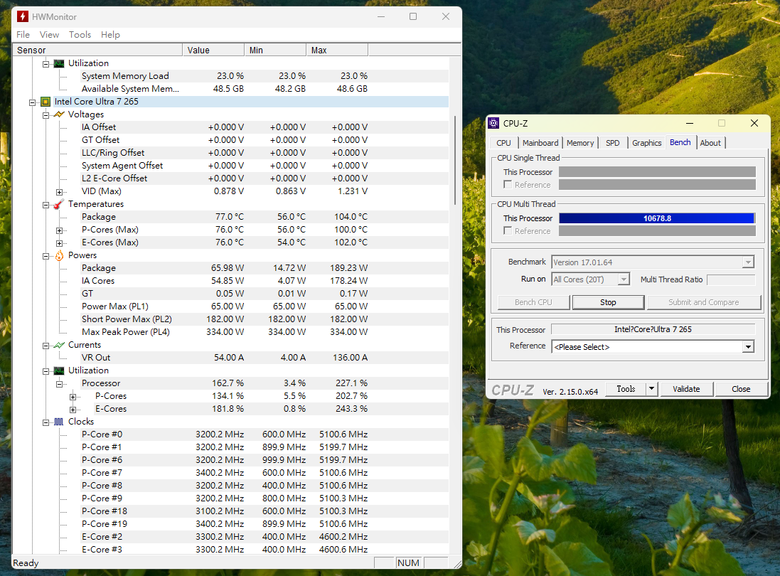Open the Tools dropdown arrow in CPU-Z
This screenshot has height=576, width=780.
coord(652,389)
